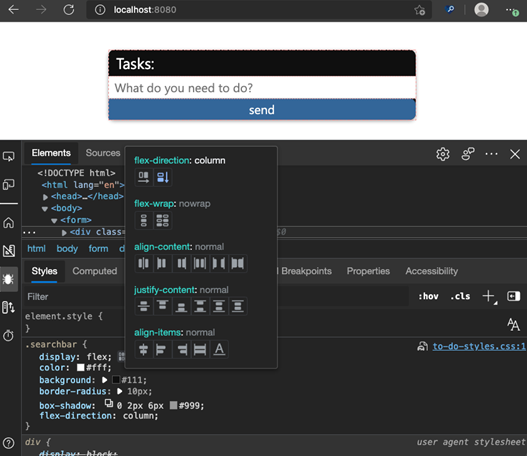
Task: Click the blue send button
Action: [262, 110]
